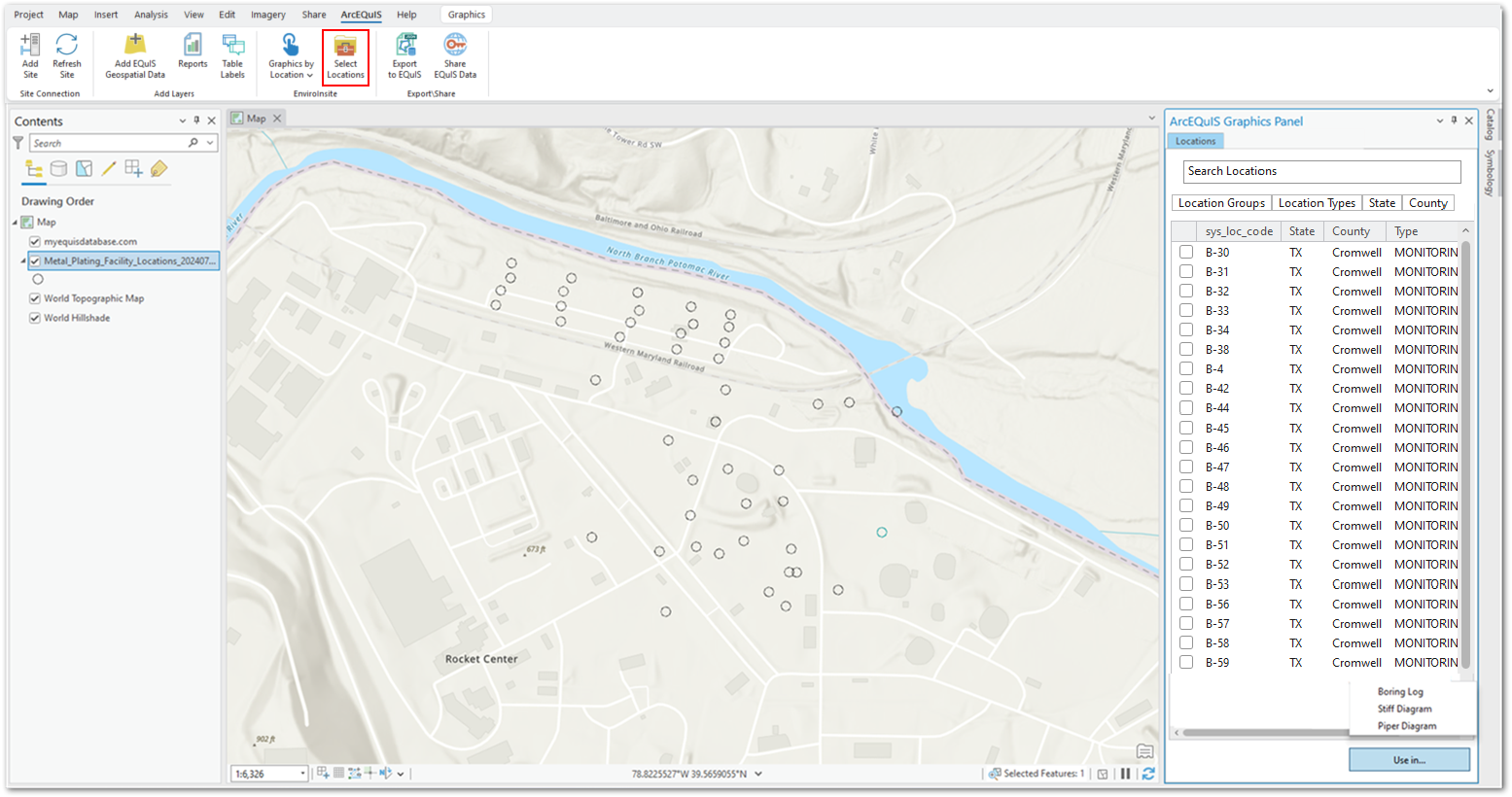Open the Symbology side tab
The width and height of the screenshot is (1512, 797).
[x=1489, y=174]
